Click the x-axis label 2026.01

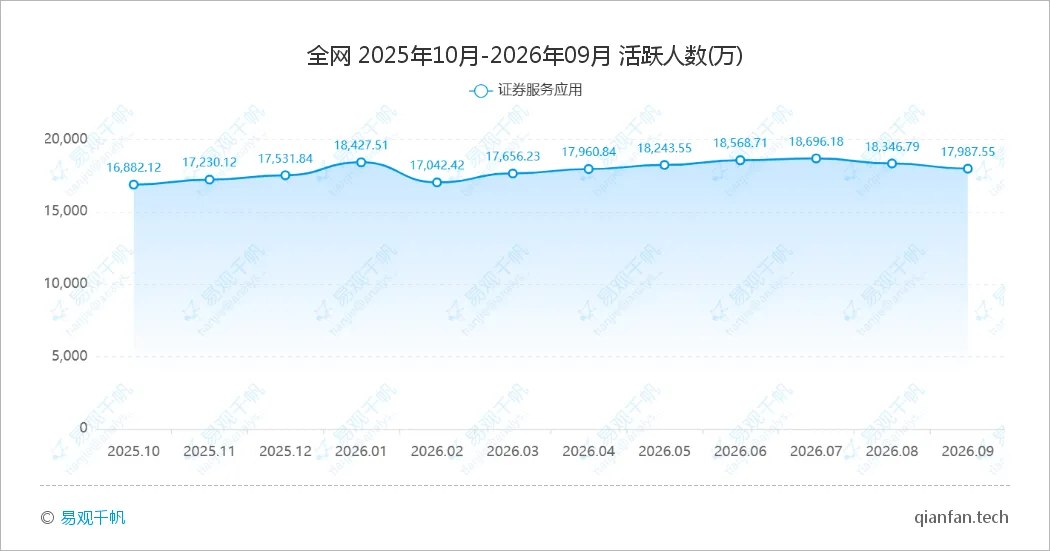coord(361,451)
